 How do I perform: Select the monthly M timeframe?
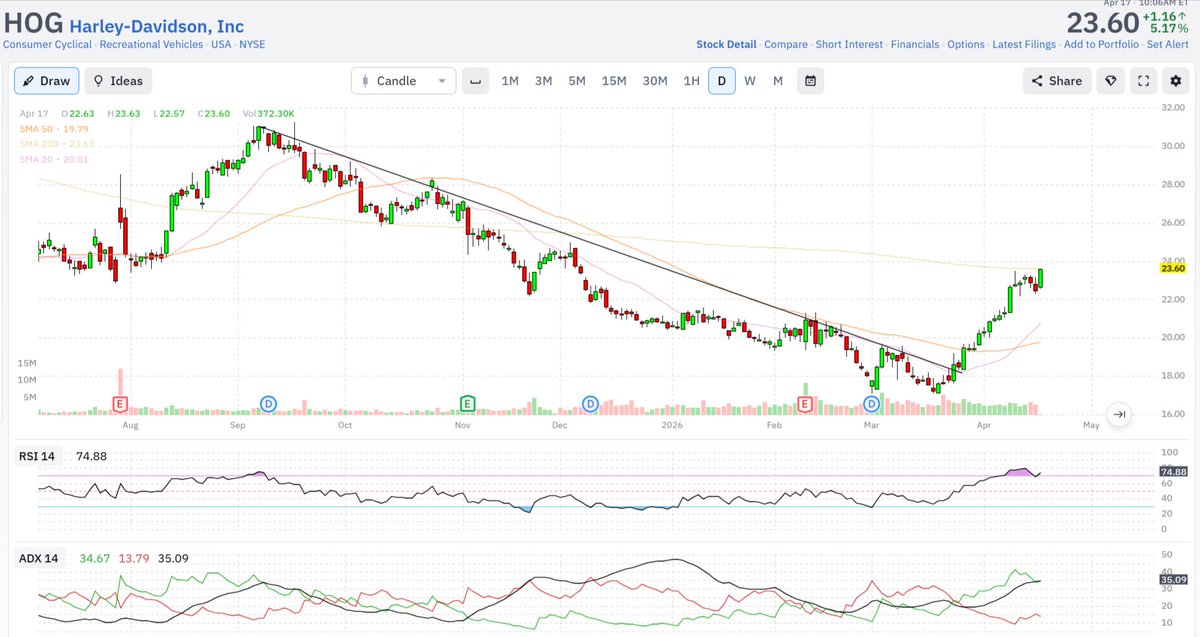(778, 81)
